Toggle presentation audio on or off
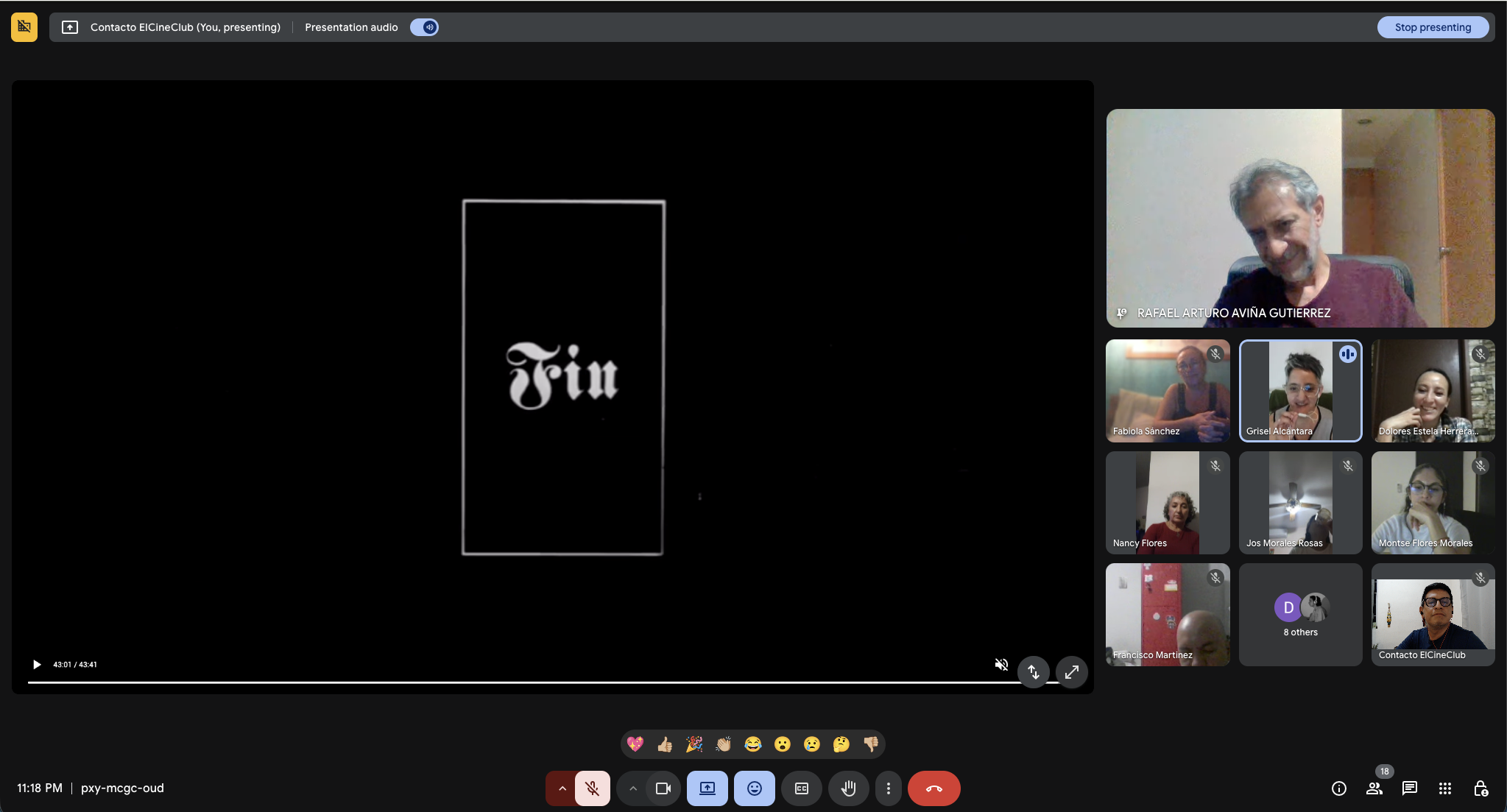The width and height of the screenshot is (1507, 812). pyautogui.click(x=425, y=27)
